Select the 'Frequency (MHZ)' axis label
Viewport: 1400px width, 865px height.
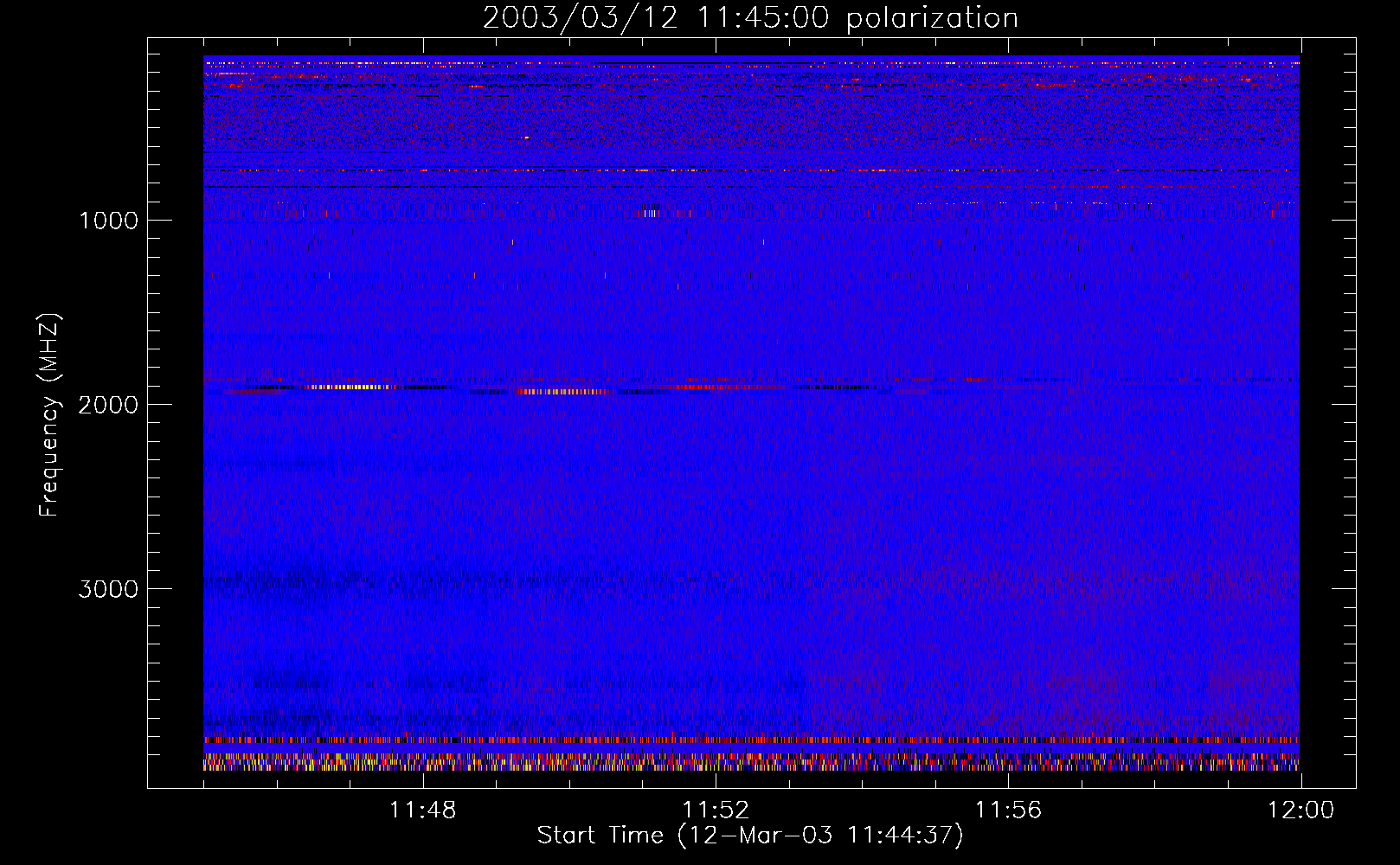point(49,414)
